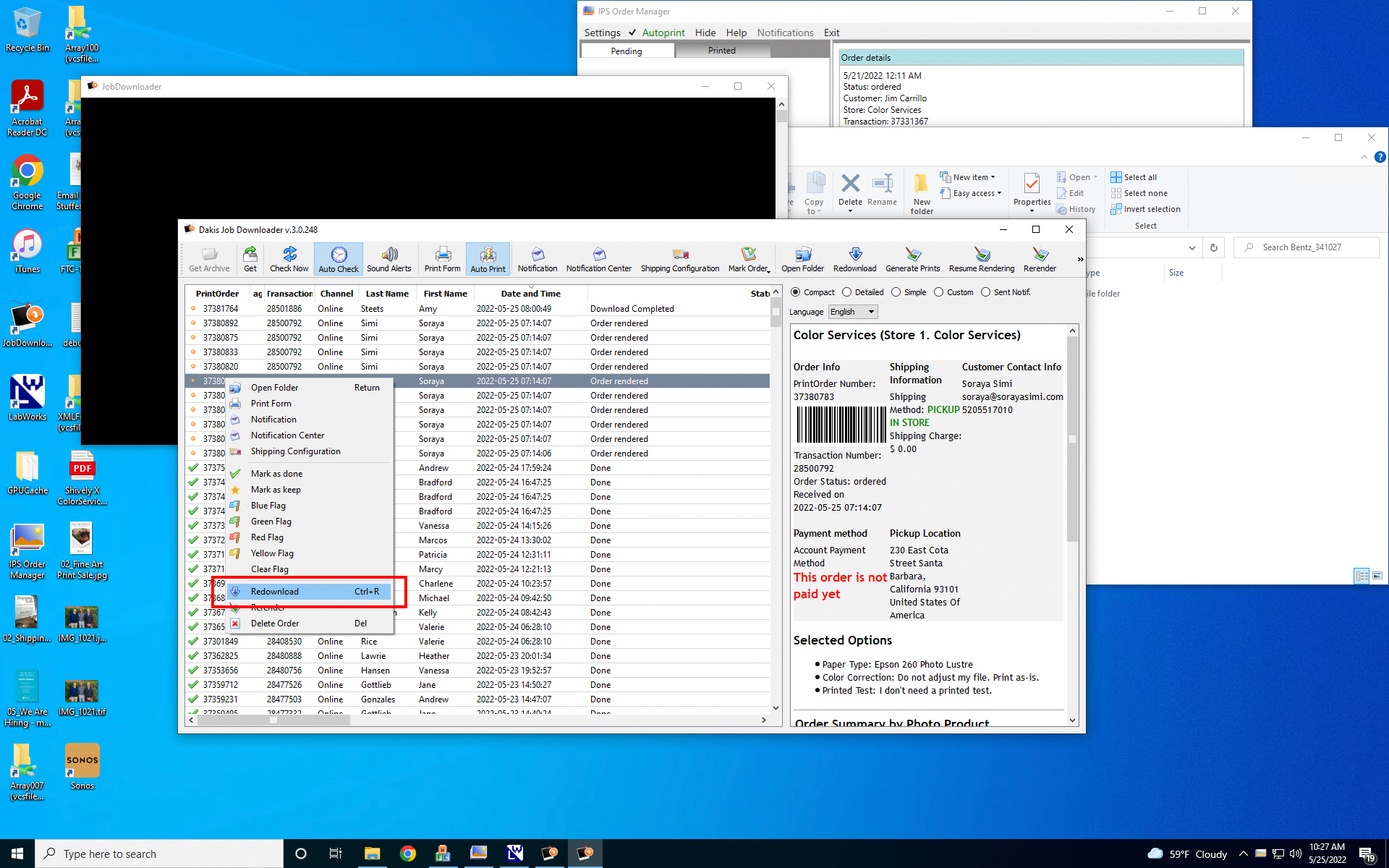
Task: Switch to the Pending tab
Action: point(626,51)
